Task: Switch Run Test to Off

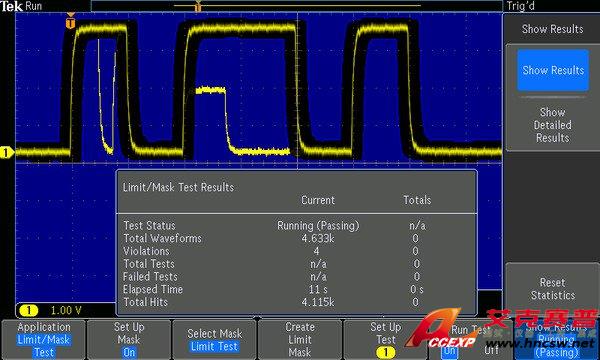Action: 491,350
